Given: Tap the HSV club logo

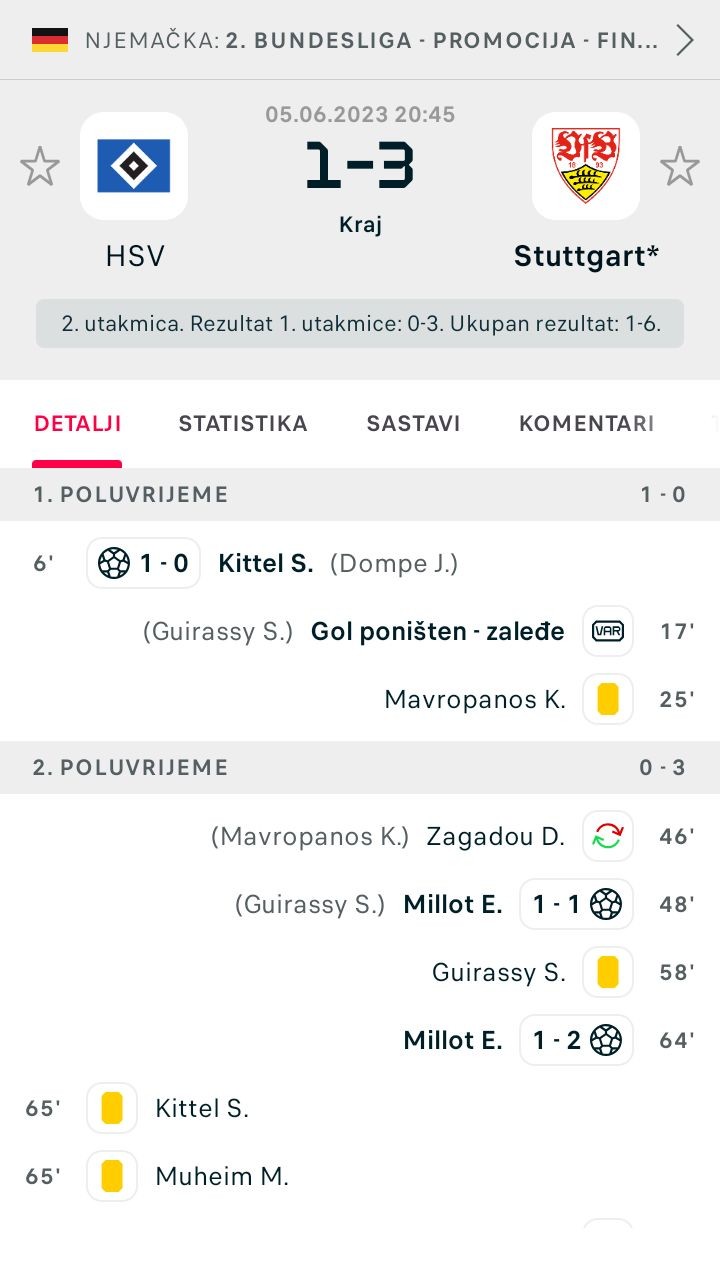Looking at the screenshot, I should tap(134, 166).
